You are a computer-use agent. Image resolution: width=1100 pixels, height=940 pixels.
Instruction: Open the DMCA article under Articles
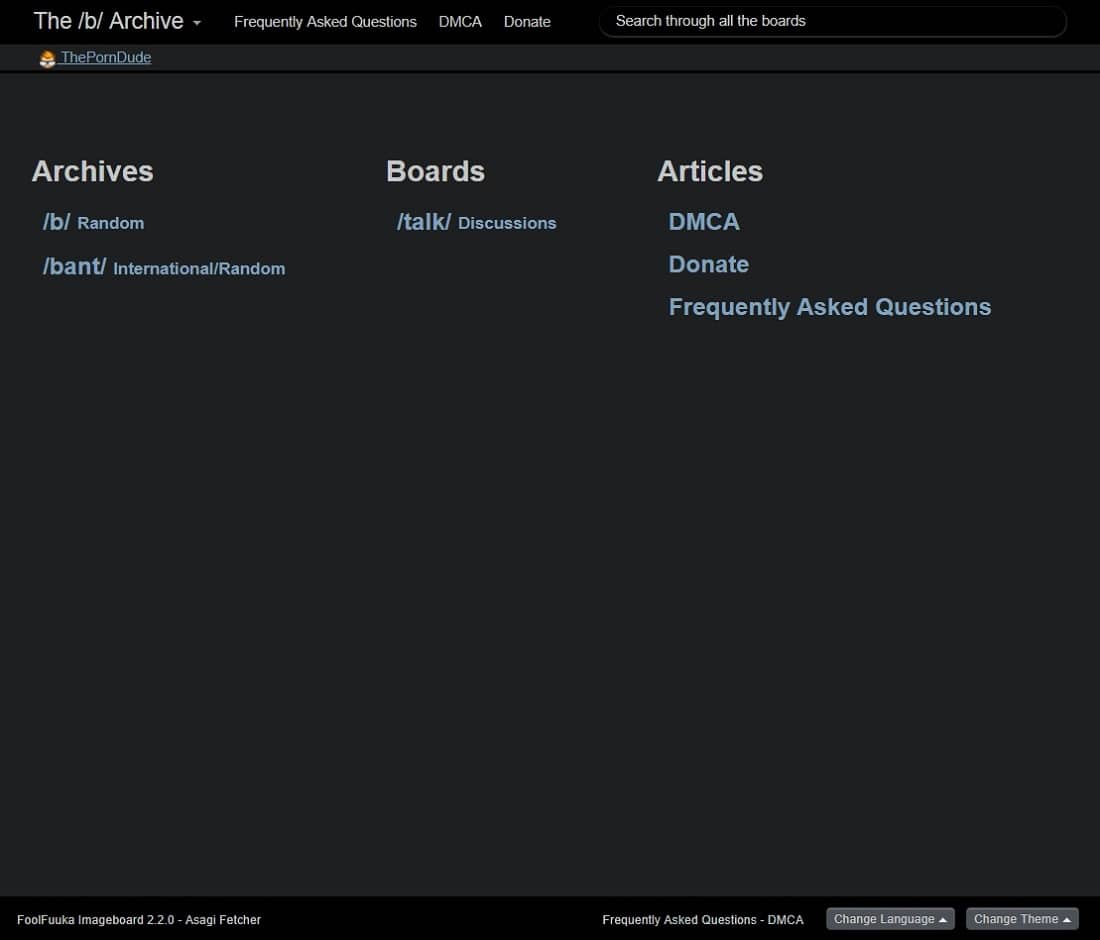(704, 222)
